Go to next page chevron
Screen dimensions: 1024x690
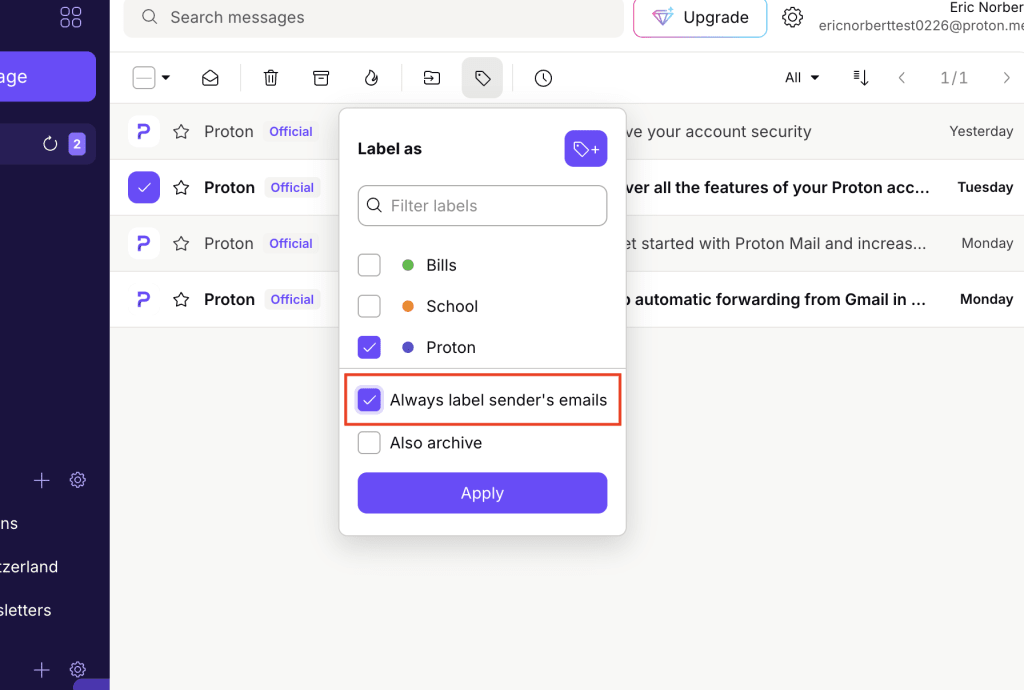coord(1006,78)
